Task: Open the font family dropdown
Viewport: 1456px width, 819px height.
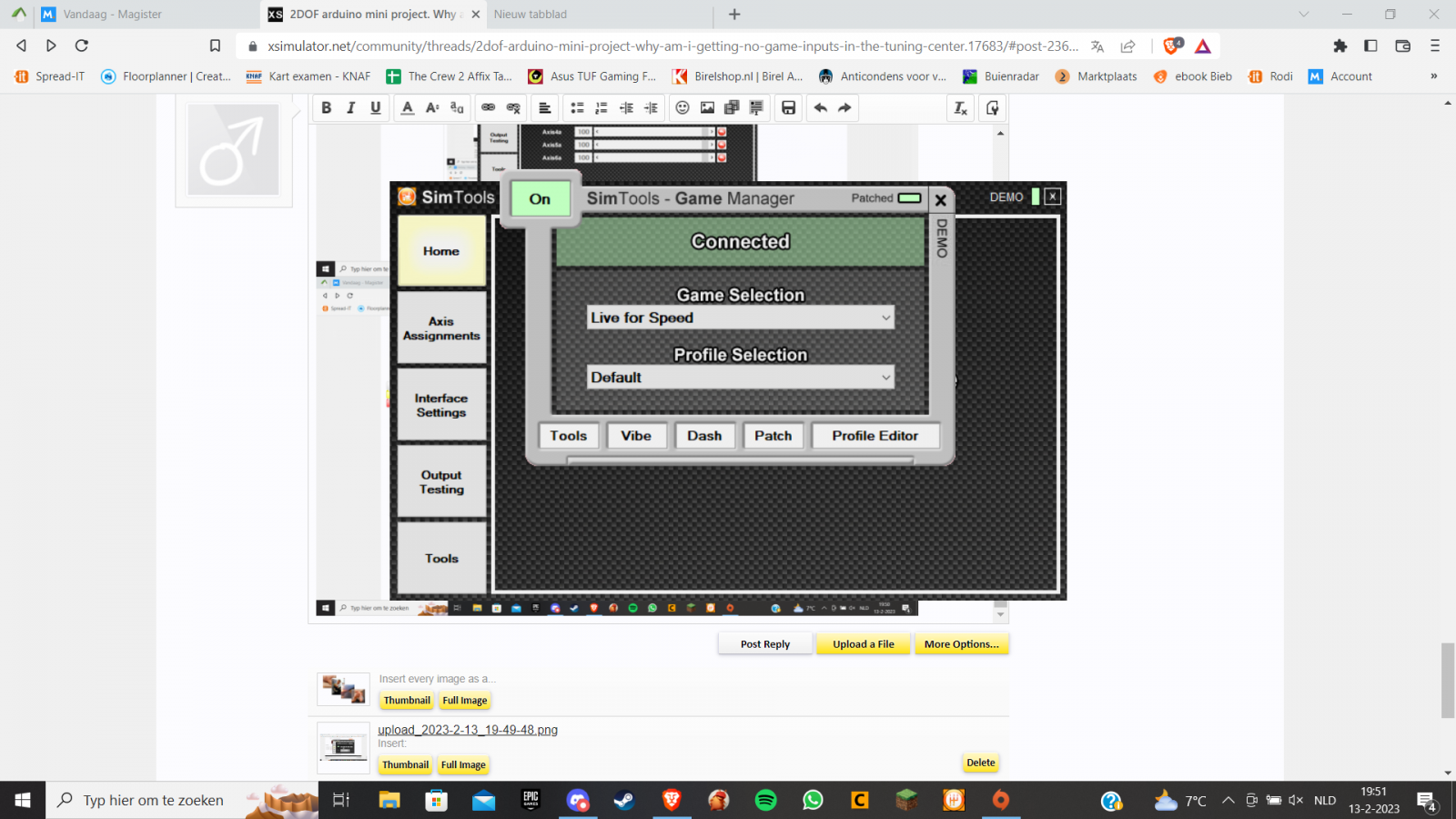Action: pos(457,108)
